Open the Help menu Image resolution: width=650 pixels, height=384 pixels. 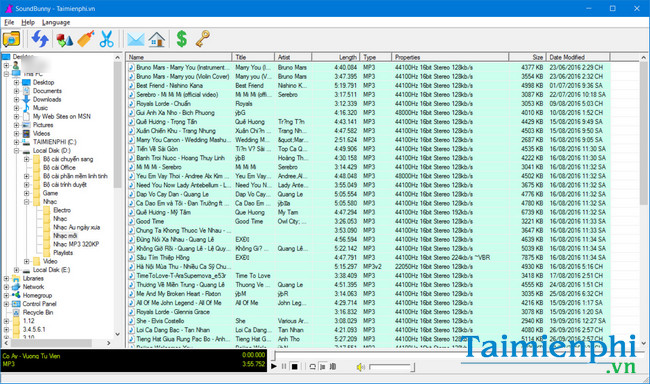tap(28, 22)
